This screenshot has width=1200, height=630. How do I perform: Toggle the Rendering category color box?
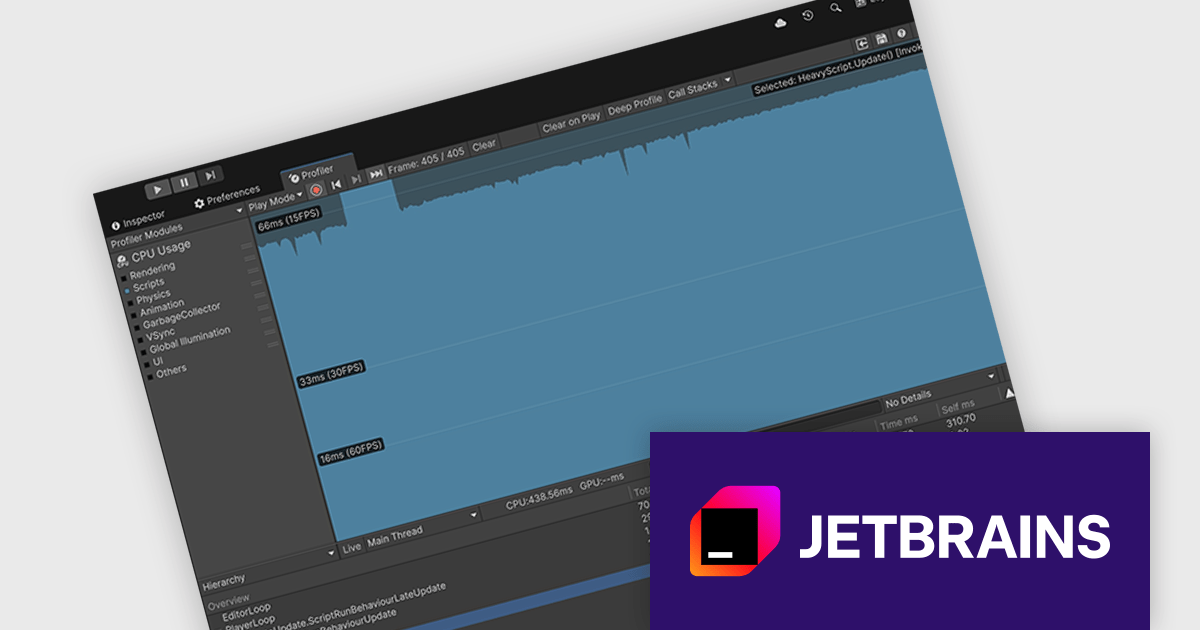click(x=123, y=280)
